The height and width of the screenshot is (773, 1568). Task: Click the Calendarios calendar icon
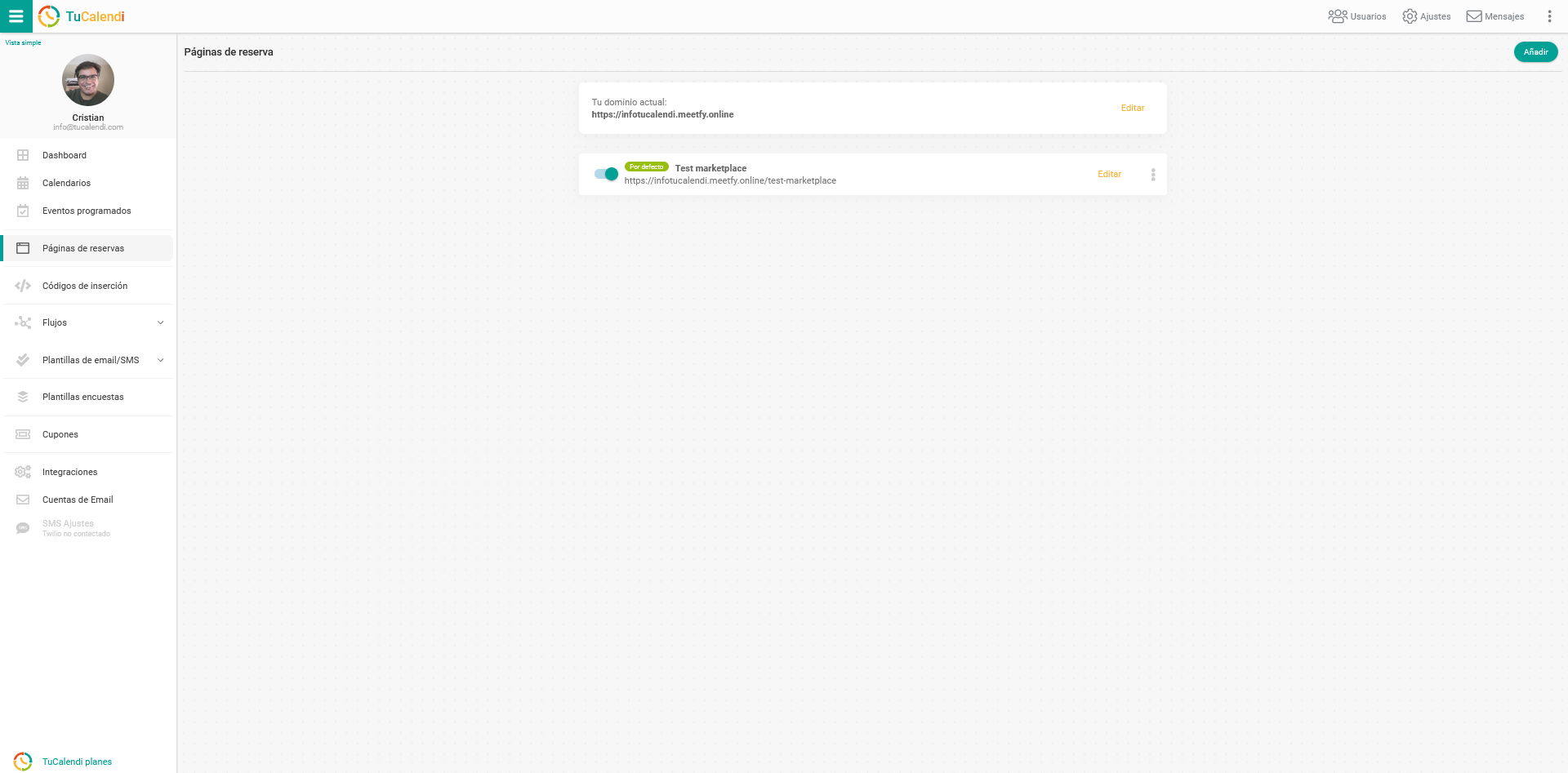coord(23,183)
